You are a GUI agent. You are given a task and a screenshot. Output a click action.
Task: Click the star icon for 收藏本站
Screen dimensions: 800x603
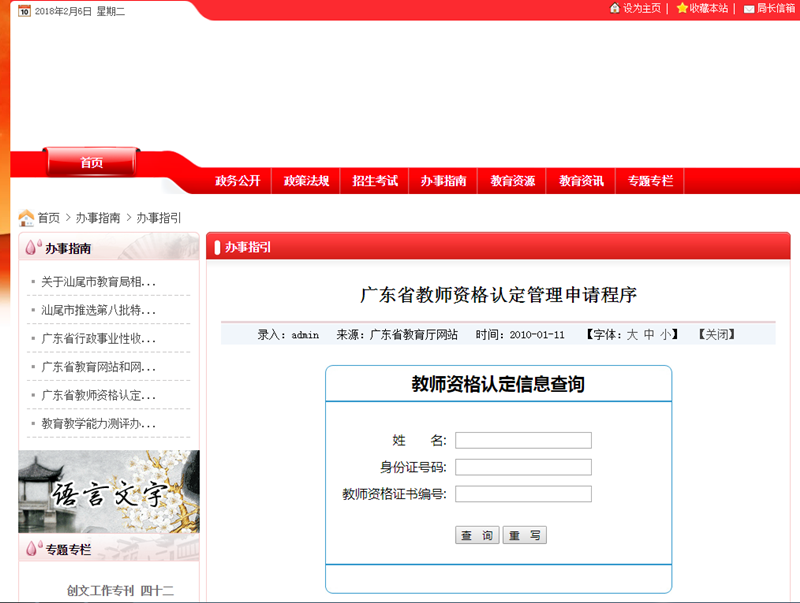click(682, 8)
